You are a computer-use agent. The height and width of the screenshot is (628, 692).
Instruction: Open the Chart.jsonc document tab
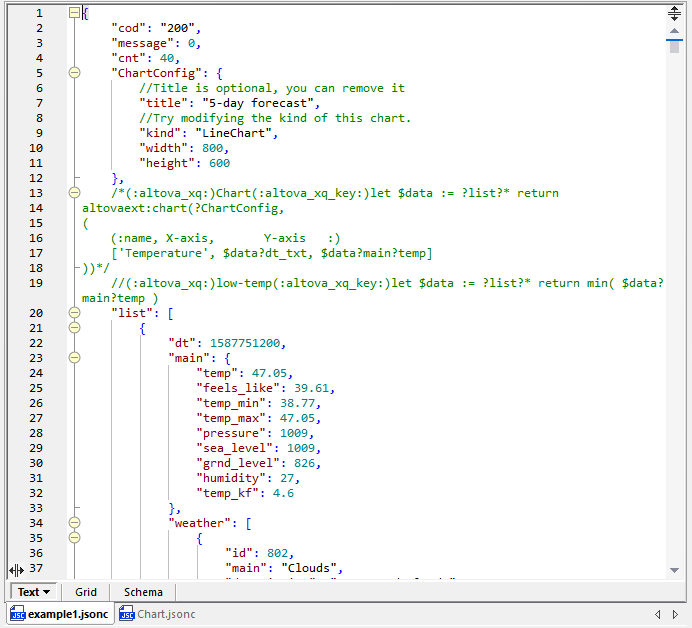tap(165, 614)
